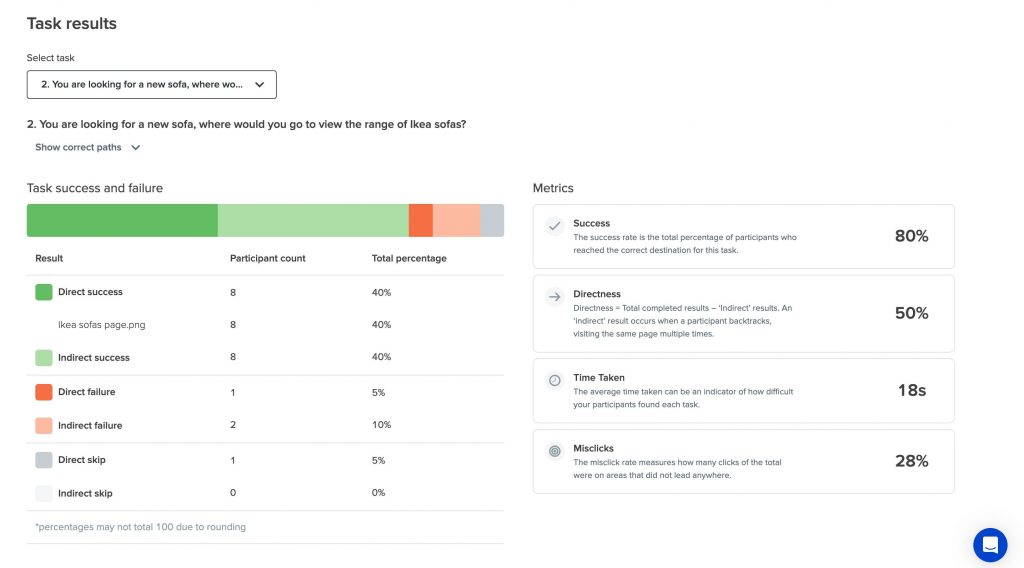1024x568 pixels.
Task: Click the Indirect success light green swatch
Action: tap(44, 358)
